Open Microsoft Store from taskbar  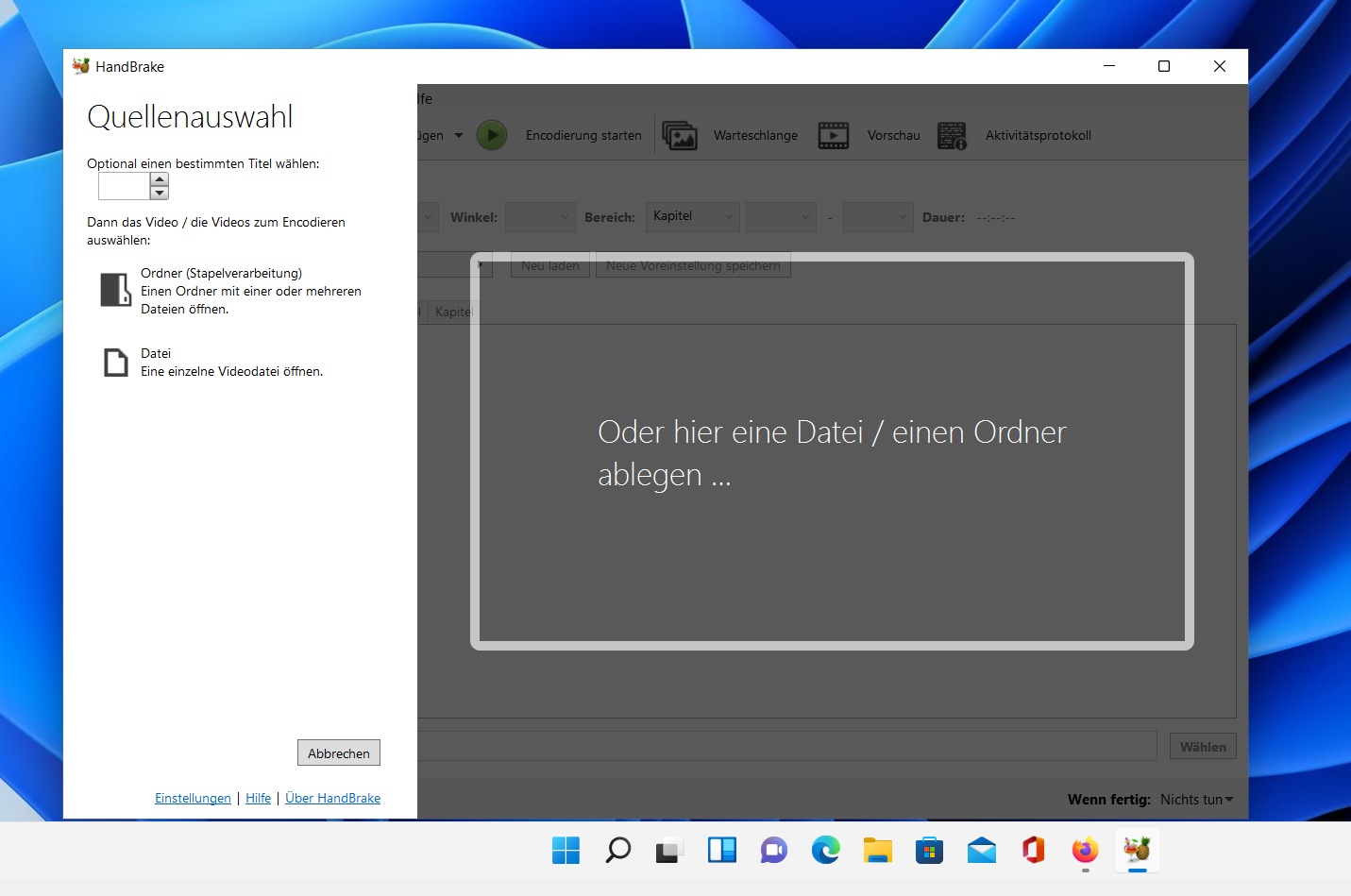[x=930, y=851]
